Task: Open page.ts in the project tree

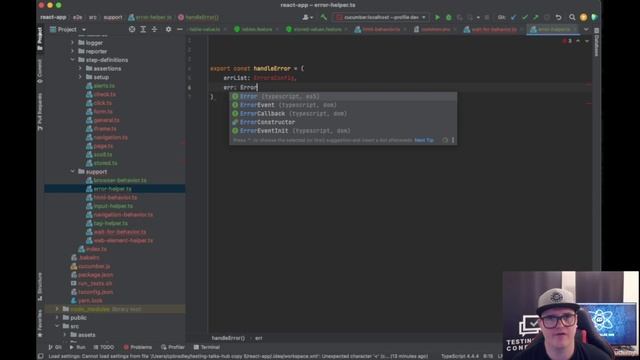Action: tap(100, 146)
